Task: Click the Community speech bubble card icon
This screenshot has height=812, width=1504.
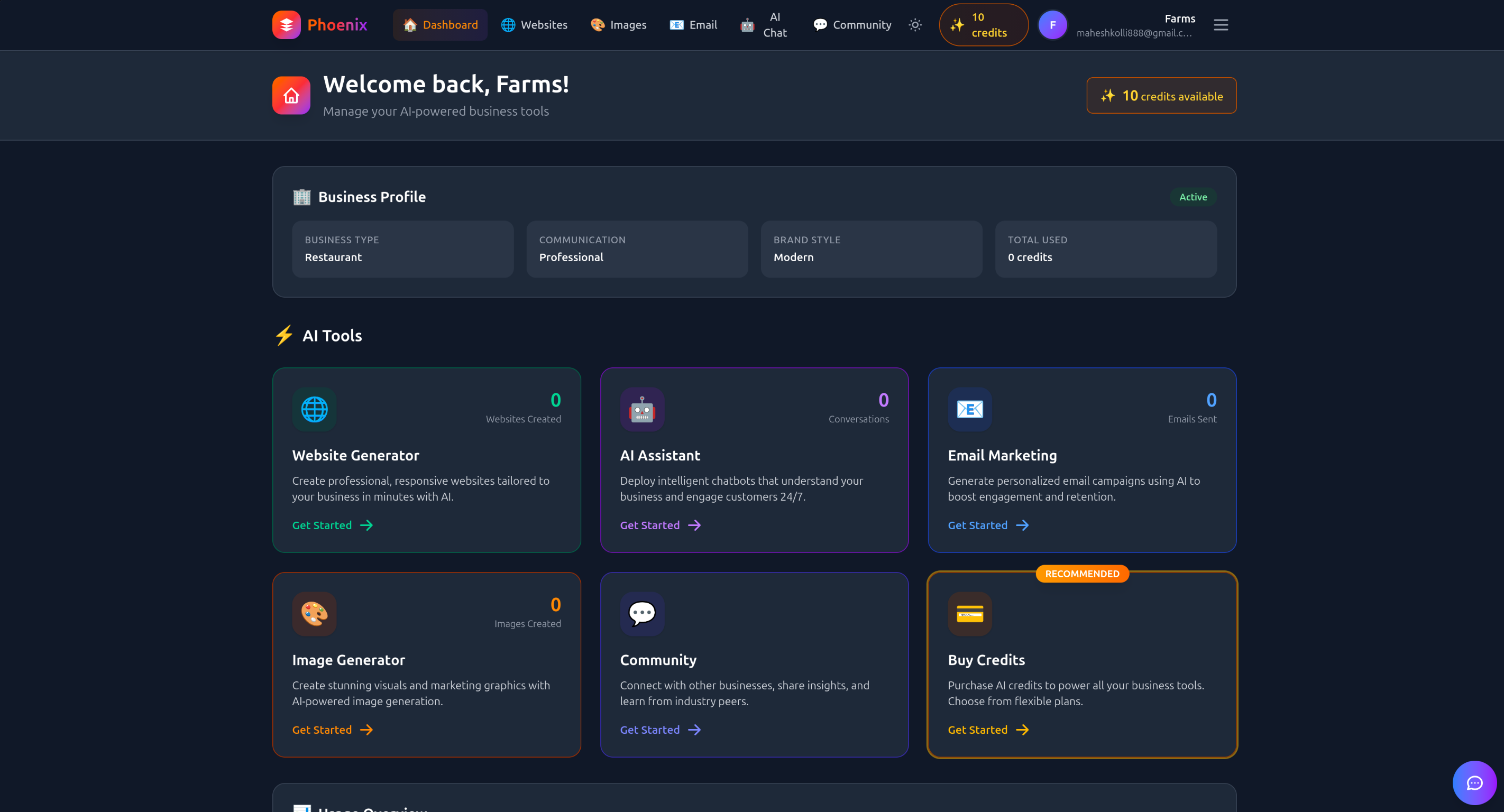Action: (x=641, y=614)
